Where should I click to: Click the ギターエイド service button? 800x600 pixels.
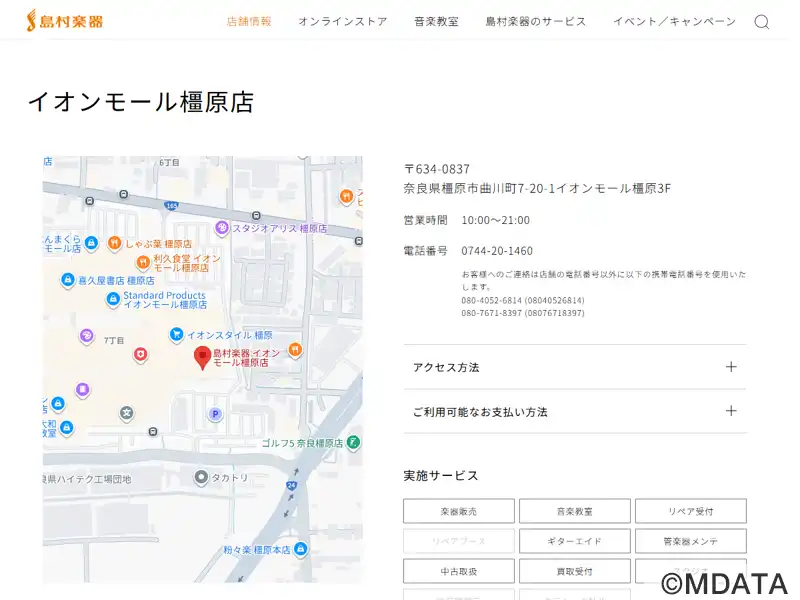575,541
